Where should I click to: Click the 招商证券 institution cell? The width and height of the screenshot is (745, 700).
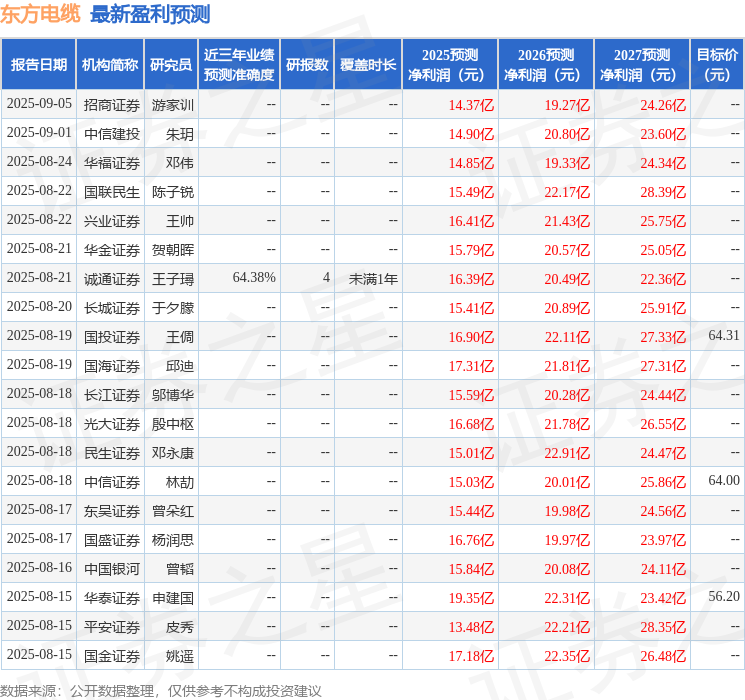[112, 105]
